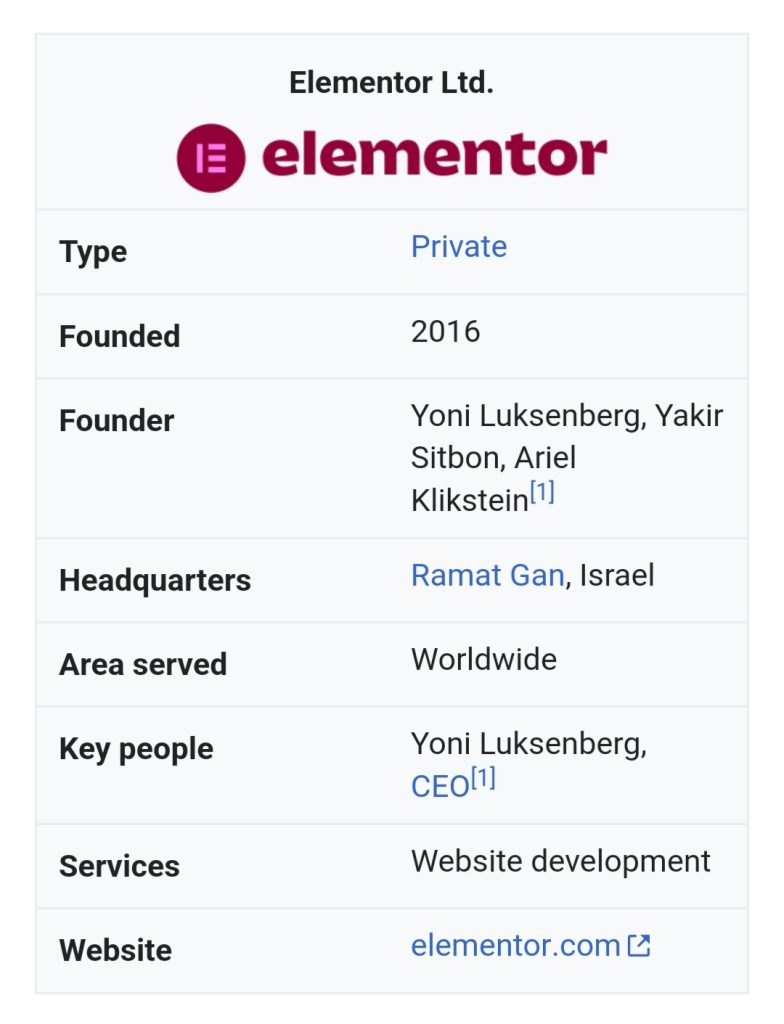Click the Yoni Luksenberg name under Key people

(528, 745)
